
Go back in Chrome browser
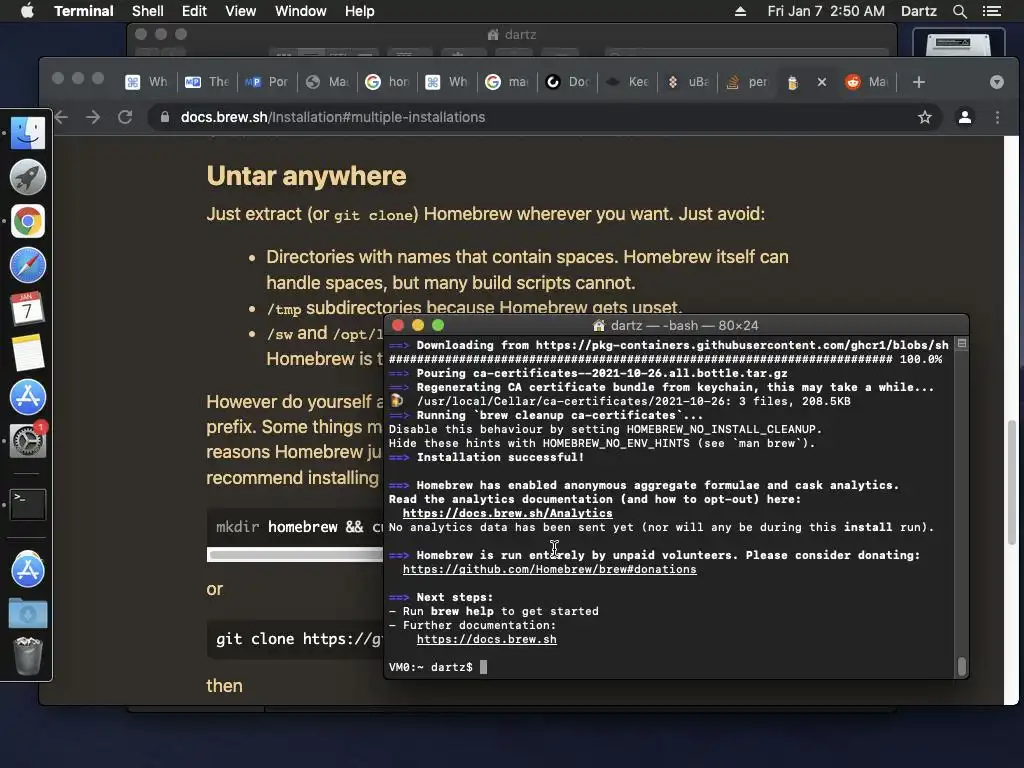61,117
